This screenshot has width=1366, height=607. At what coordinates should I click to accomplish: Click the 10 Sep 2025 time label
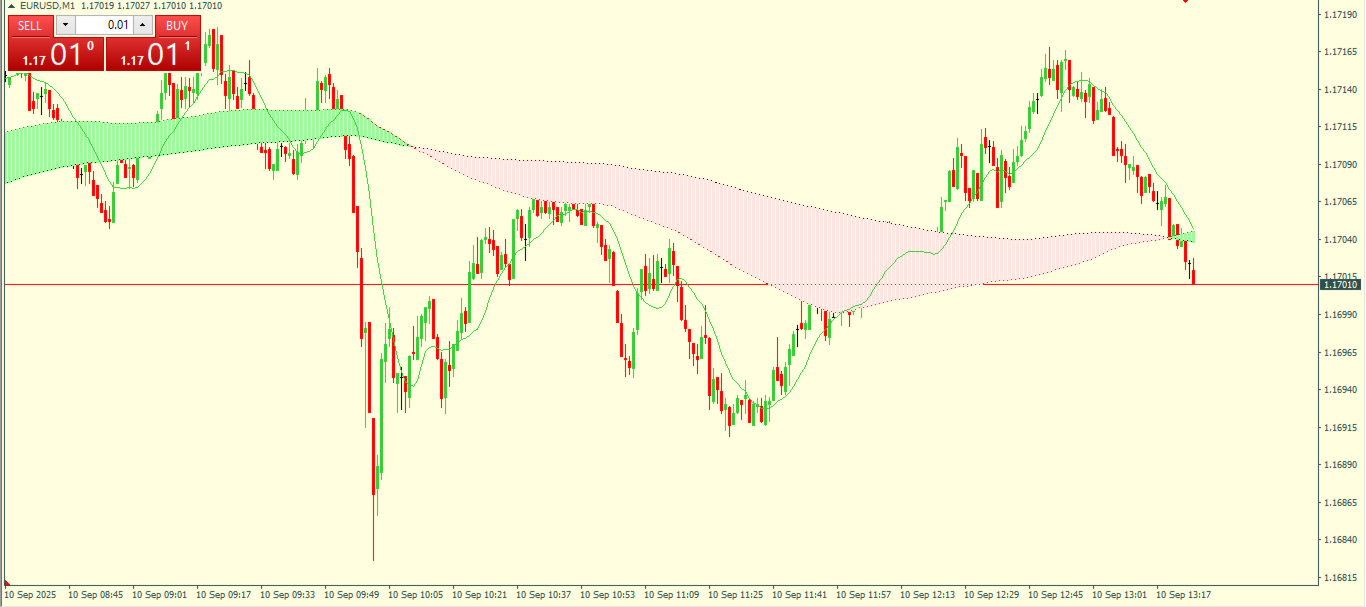[31, 595]
